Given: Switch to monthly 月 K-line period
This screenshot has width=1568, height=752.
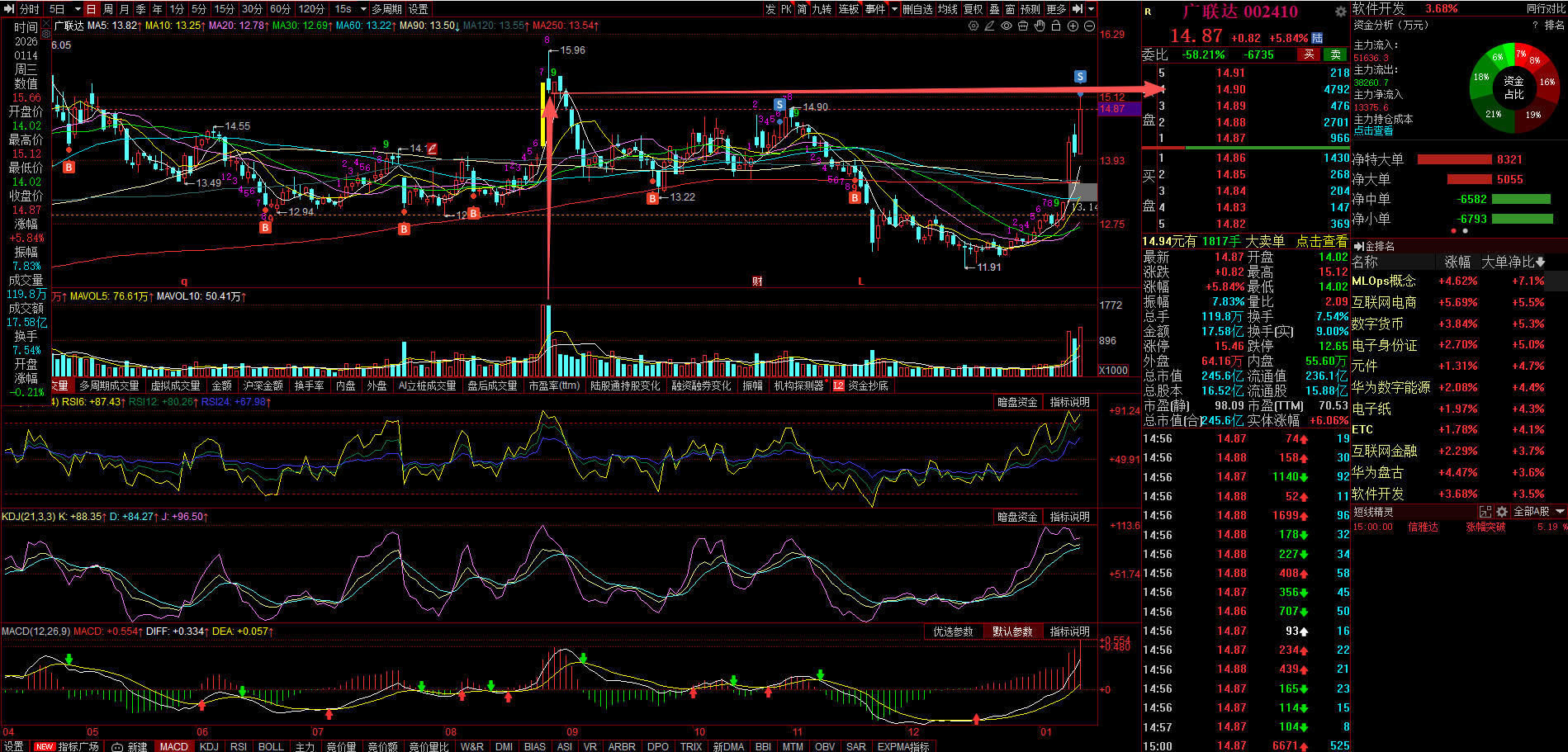Looking at the screenshot, I should pos(124,9).
